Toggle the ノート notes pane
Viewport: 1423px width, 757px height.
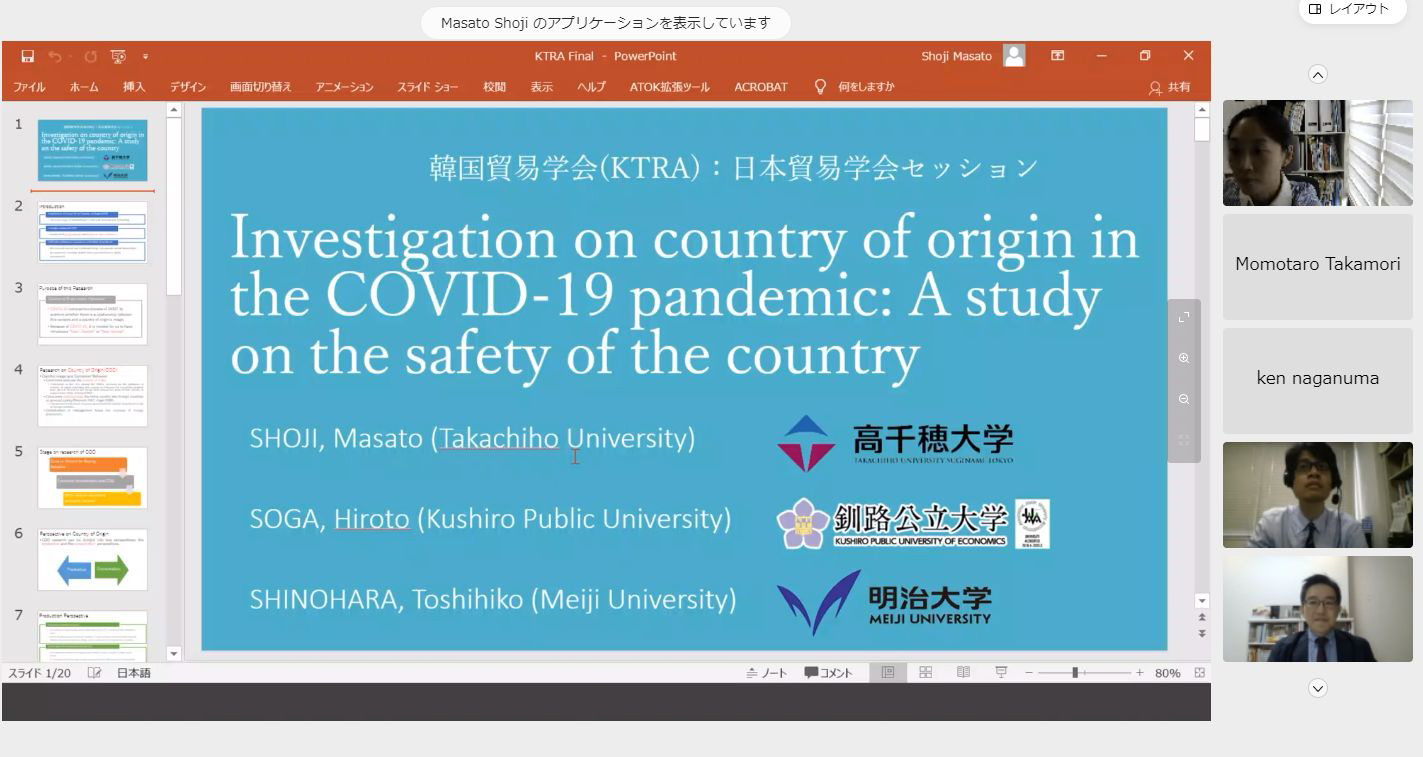(x=767, y=673)
